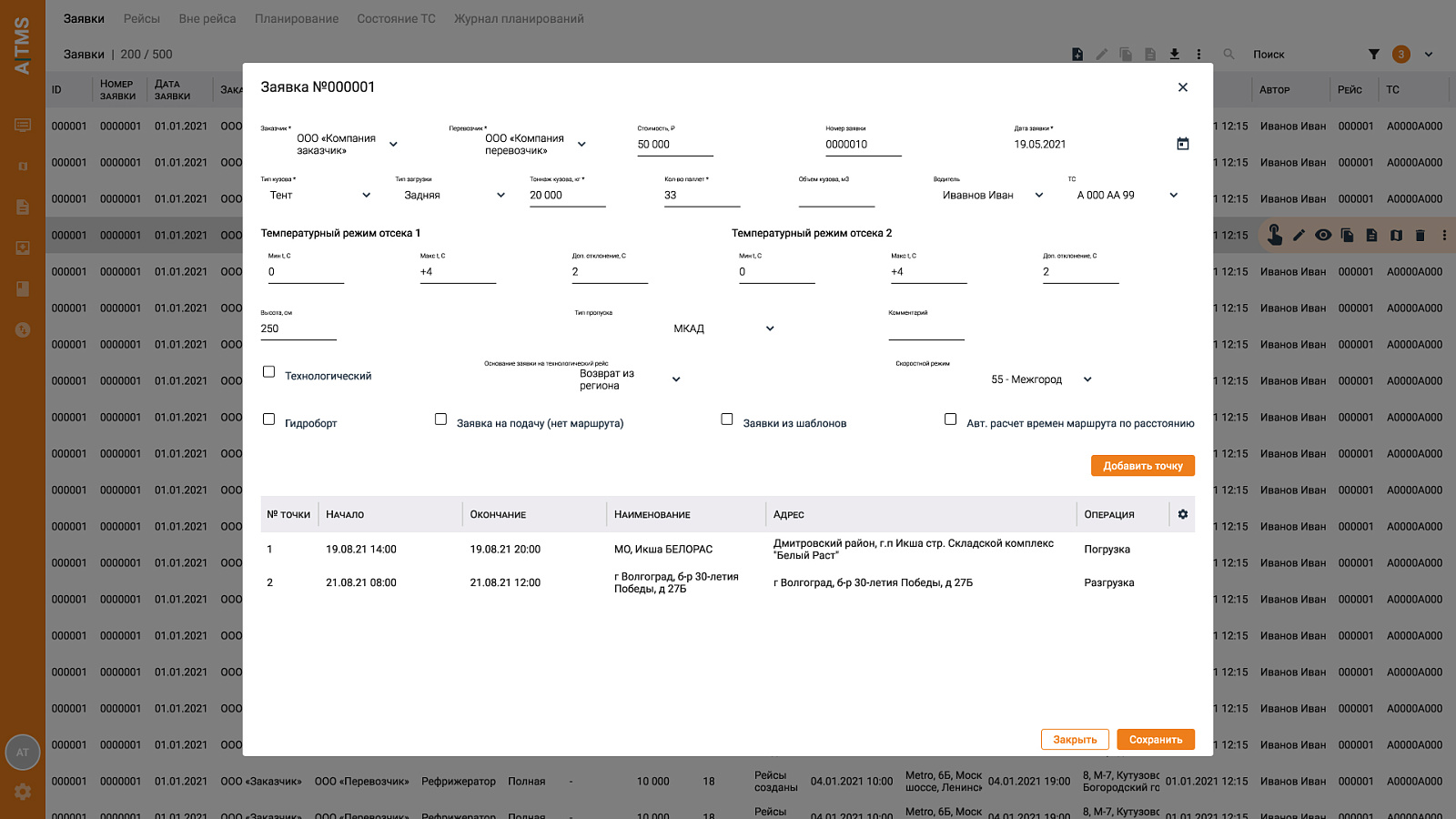Screen dimensions: 1456x819
Task: Click the orange filter count badge 3
Action: (x=1401, y=55)
